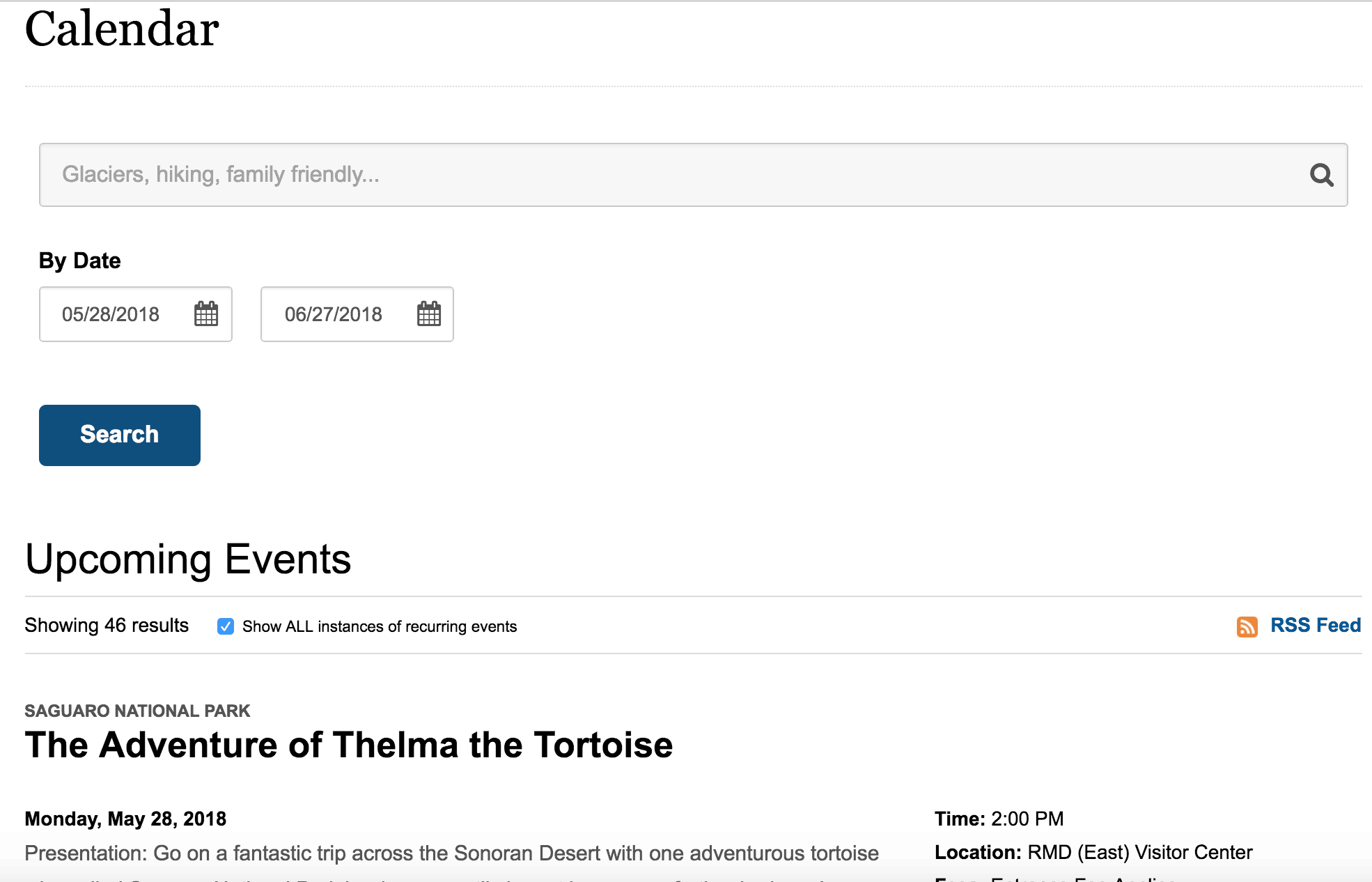Click the Saguaro National Park label
The height and width of the screenshot is (882, 1372).
[137, 711]
